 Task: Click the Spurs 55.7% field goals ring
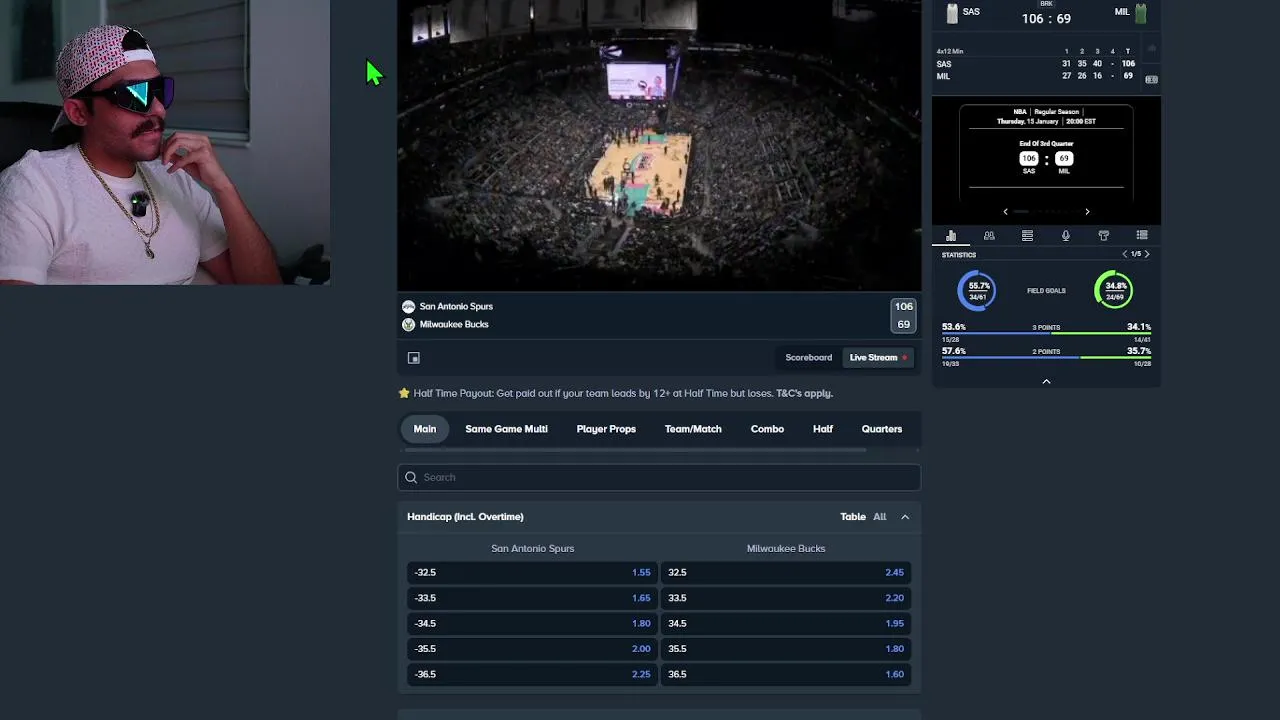[x=977, y=291]
